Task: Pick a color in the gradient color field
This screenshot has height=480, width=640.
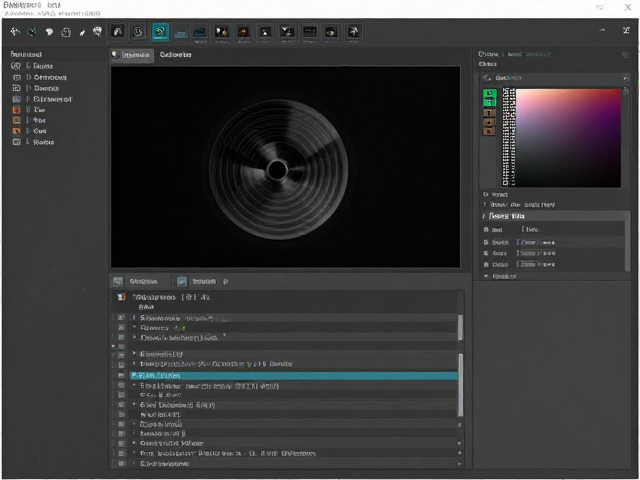Action: pyautogui.click(x=569, y=138)
